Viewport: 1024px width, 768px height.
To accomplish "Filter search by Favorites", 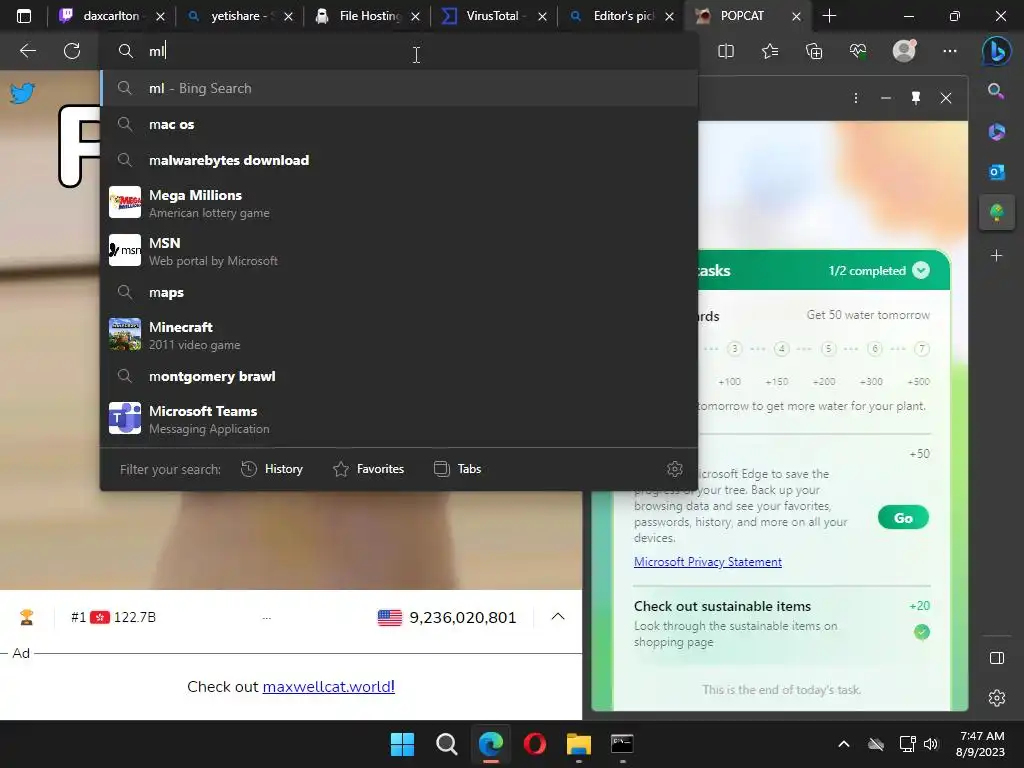I will point(368,469).
